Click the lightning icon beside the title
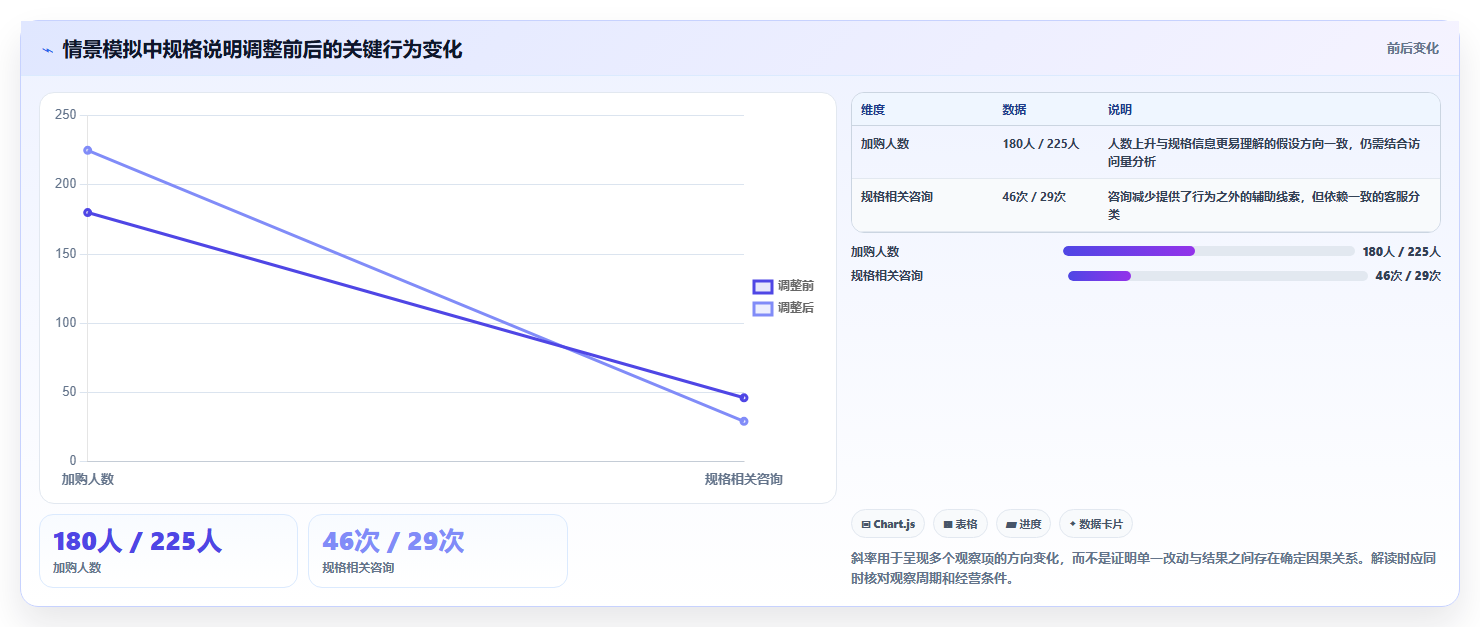Viewport: 1480px width, 627px height. click(x=47, y=50)
